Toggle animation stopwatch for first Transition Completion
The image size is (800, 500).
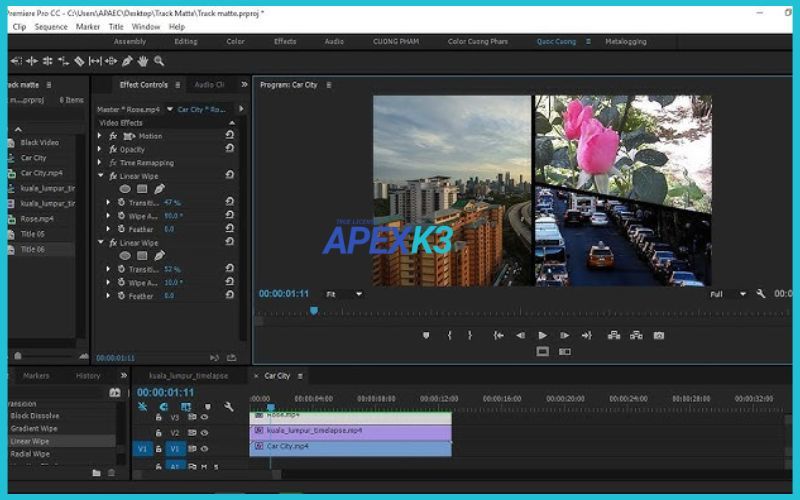point(121,202)
